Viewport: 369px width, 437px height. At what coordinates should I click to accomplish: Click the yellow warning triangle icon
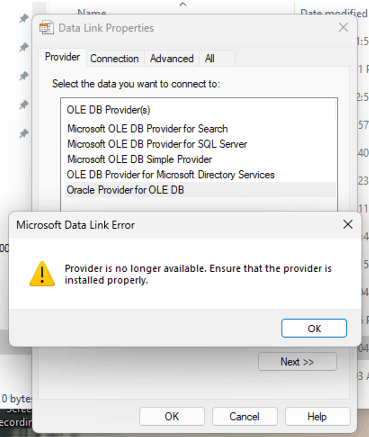tap(42, 274)
